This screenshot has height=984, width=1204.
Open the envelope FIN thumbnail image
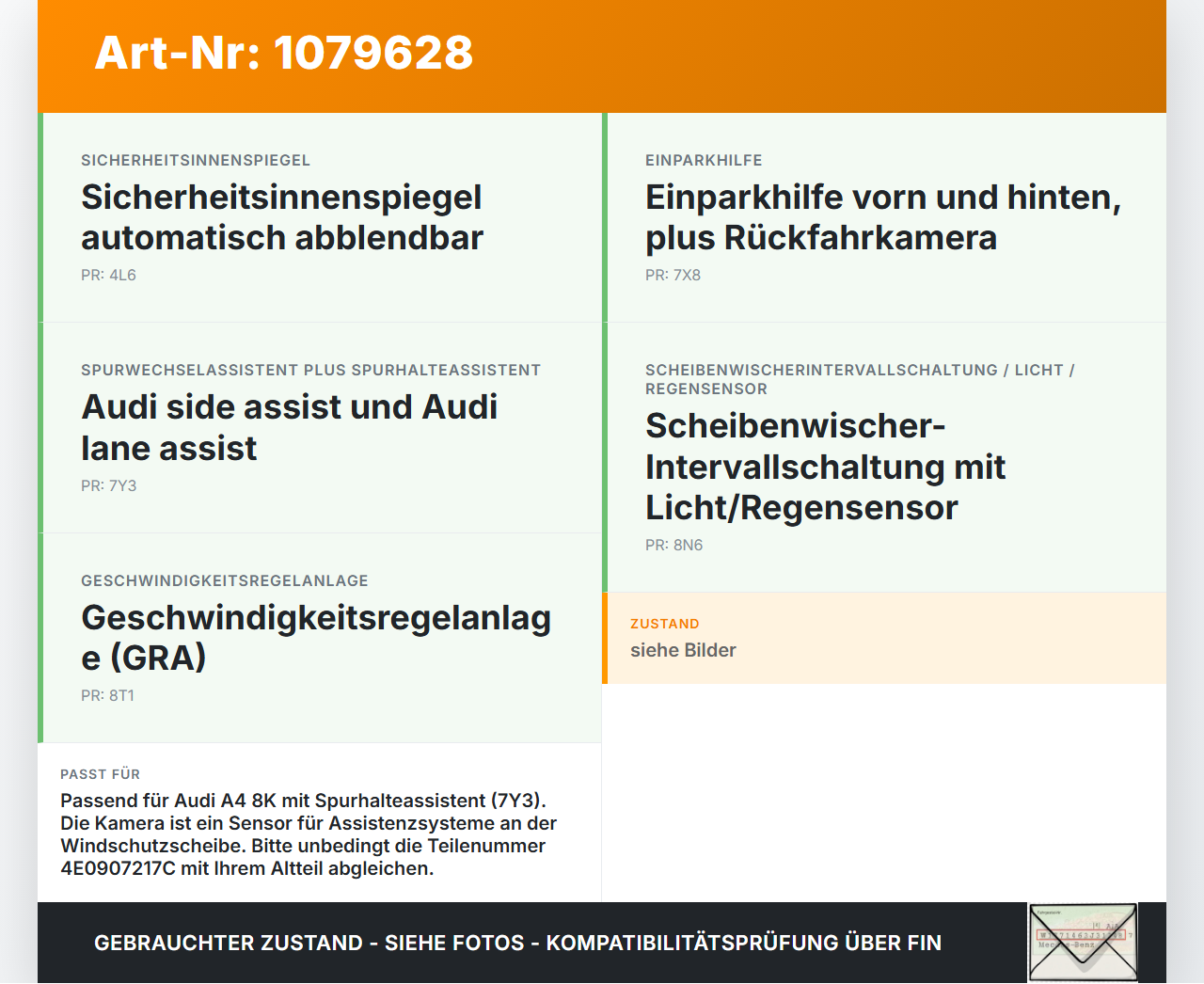coord(1083,943)
